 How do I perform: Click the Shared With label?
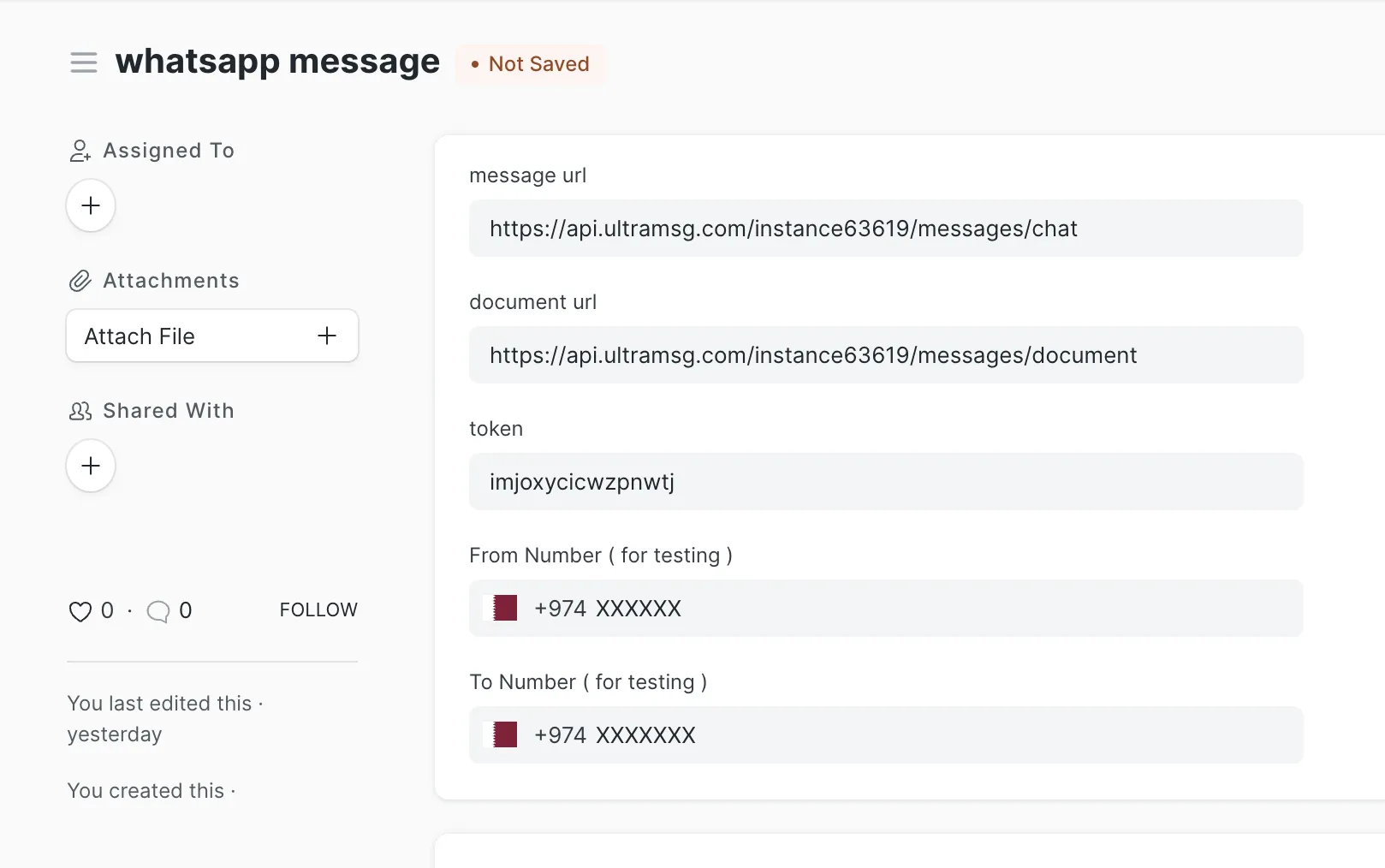(x=169, y=411)
